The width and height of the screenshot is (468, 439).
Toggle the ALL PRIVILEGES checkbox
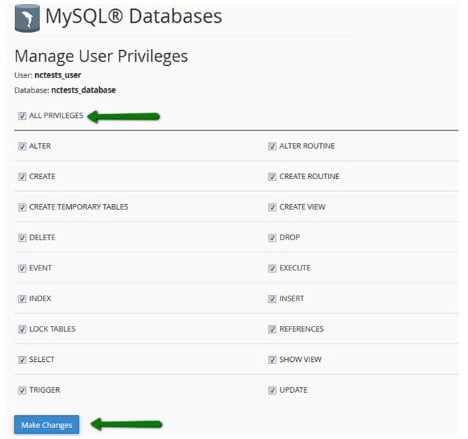[22, 116]
